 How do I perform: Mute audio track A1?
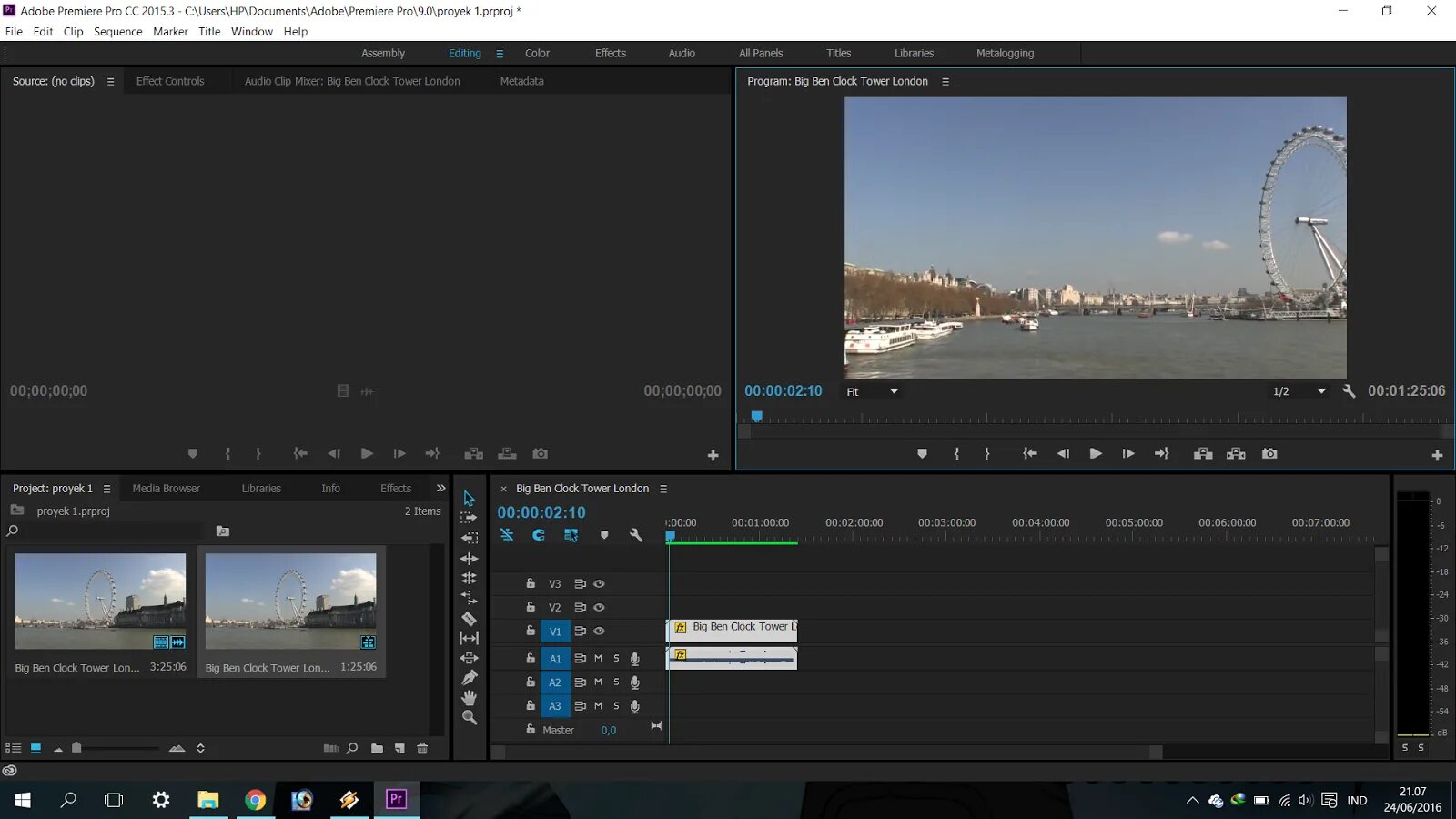coord(598,658)
